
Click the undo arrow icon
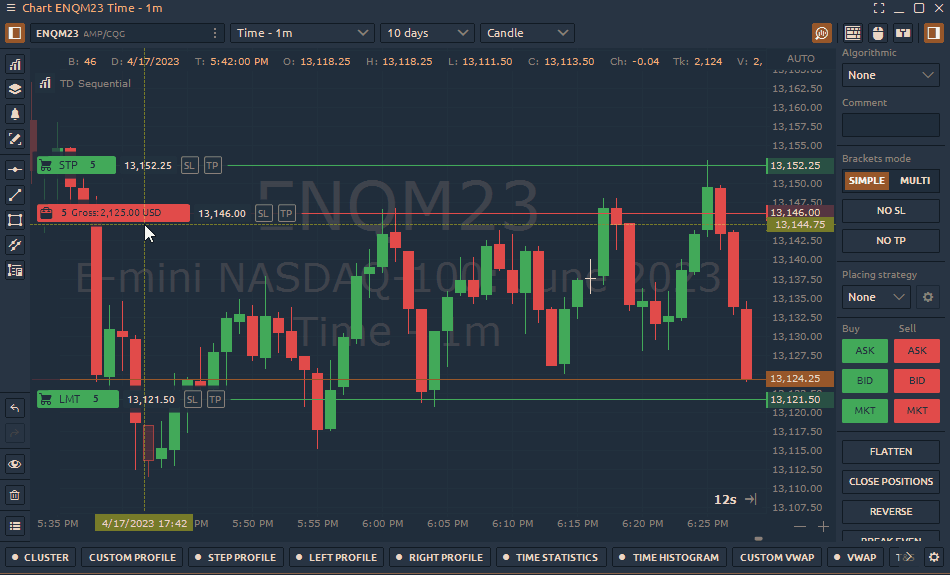point(15,408)
